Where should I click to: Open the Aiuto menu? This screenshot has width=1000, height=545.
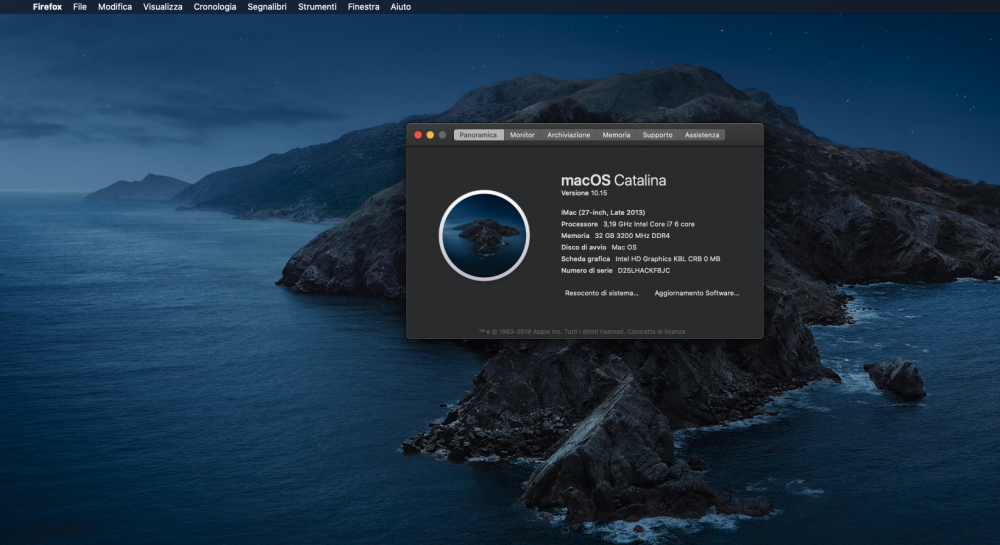tap(401, 7)
